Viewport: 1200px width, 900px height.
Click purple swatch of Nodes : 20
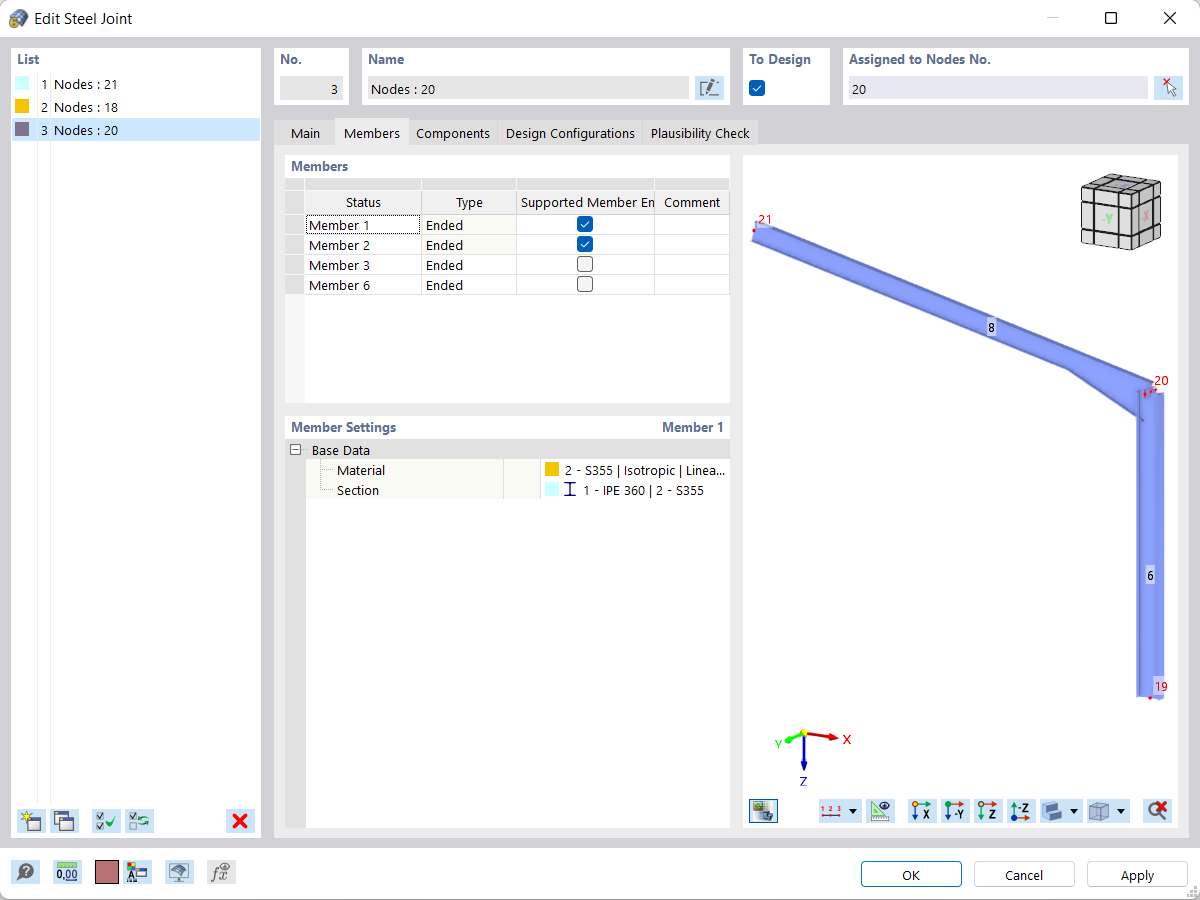coord(22,129)
